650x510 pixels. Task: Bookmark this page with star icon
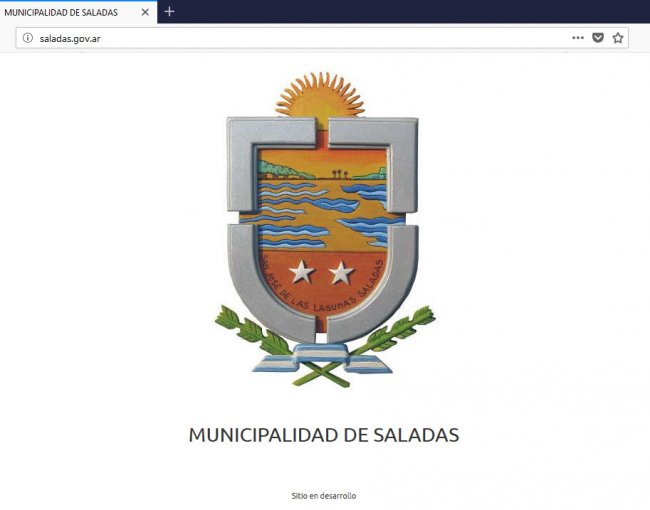click(x=618, y=38)
